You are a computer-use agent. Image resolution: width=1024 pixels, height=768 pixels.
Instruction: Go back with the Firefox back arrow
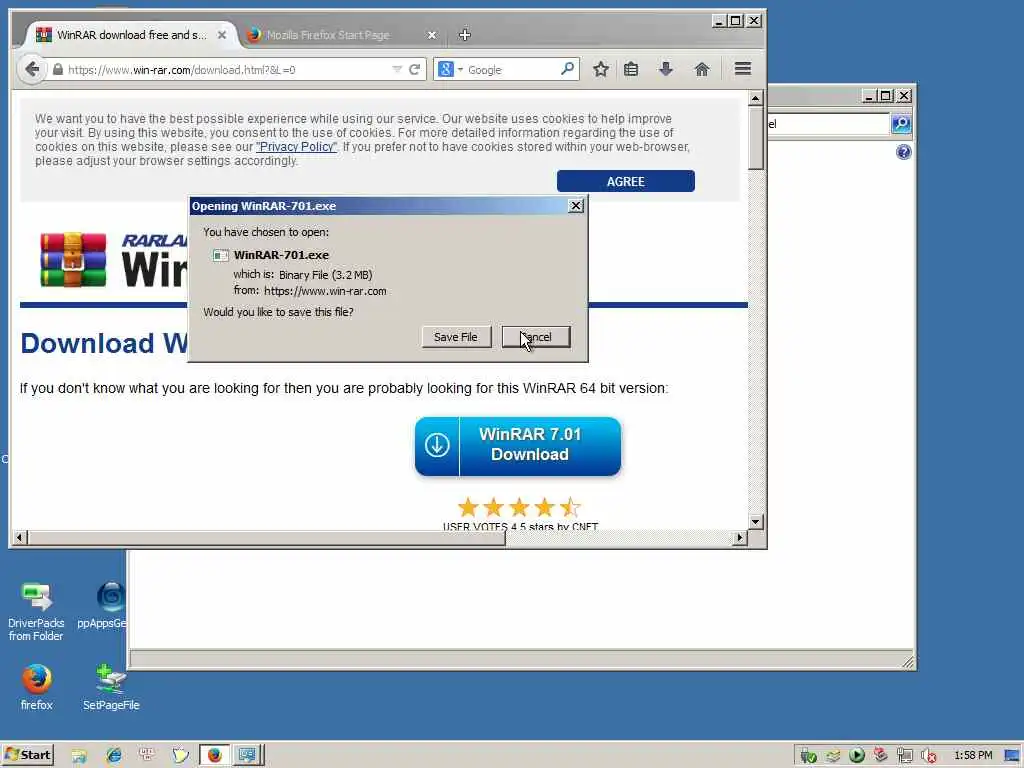click(x=31, y=69)
